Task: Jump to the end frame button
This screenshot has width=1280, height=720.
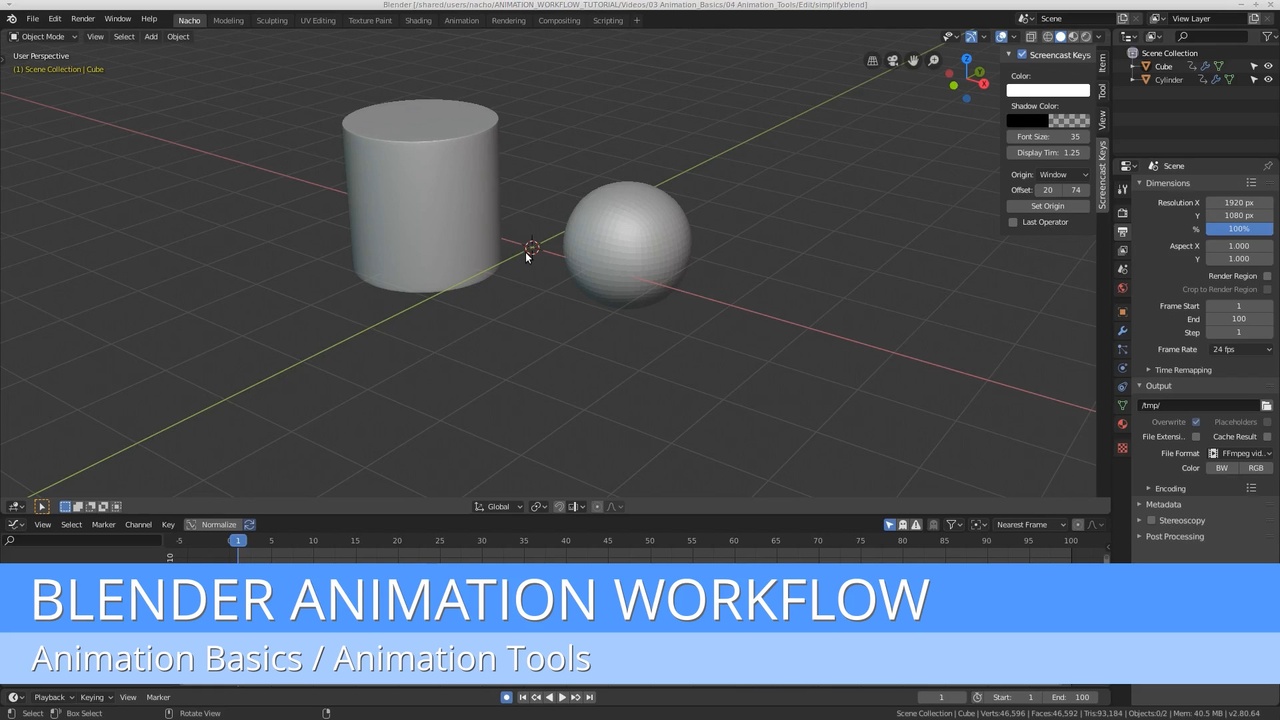Action: (x=589, y=698)
